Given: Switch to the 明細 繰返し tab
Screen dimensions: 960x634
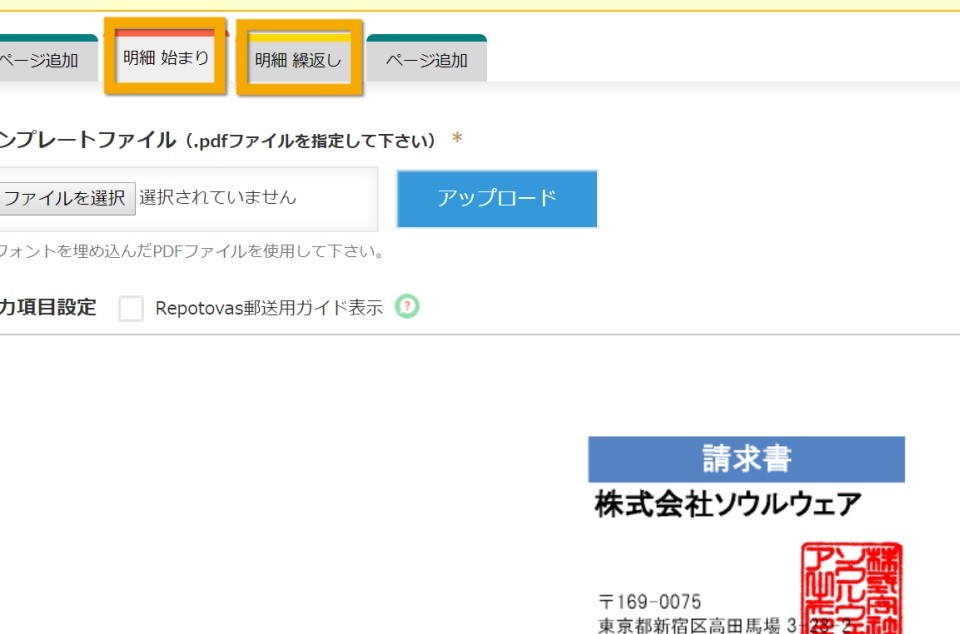Looking at the screenshot, I should tap(298, 59).
